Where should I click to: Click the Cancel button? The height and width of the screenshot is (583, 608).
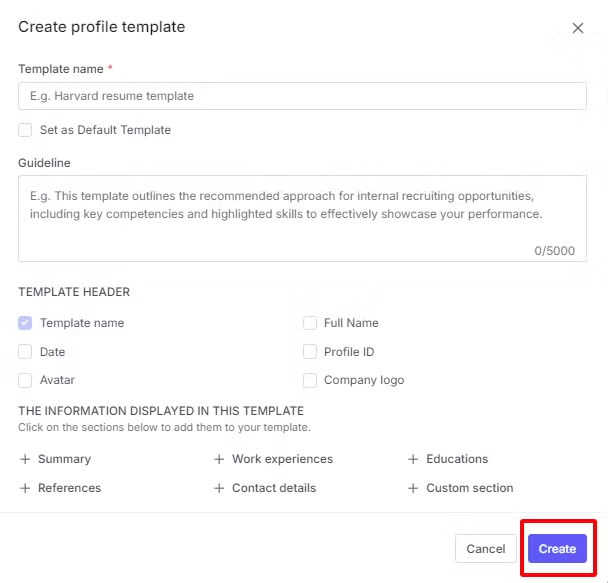click(x=485, y=549)
